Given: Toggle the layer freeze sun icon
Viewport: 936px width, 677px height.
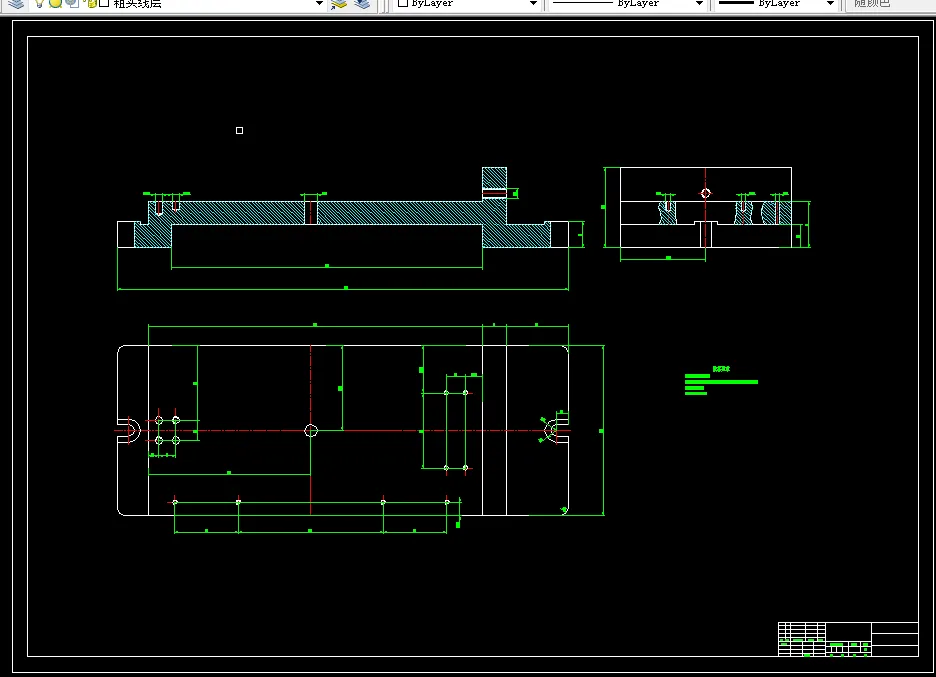Looking at the screenshot, I should point(56,3).
